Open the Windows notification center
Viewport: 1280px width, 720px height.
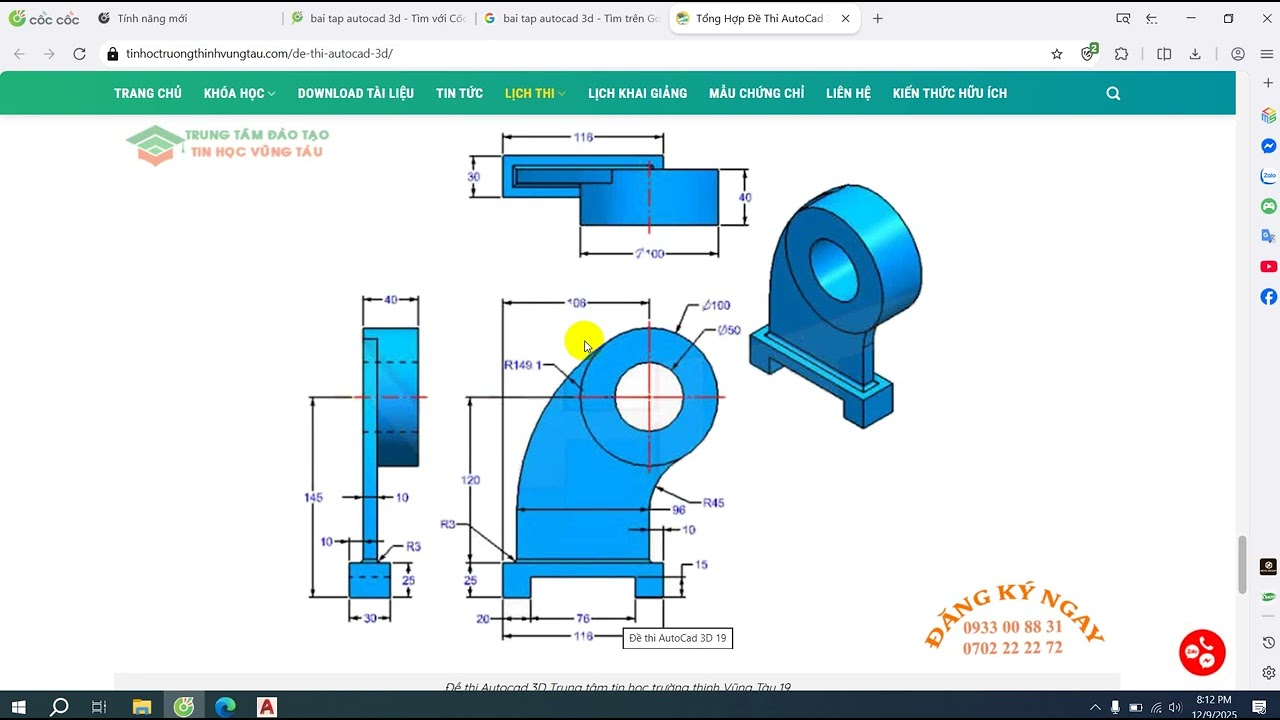click(1259, 707)
